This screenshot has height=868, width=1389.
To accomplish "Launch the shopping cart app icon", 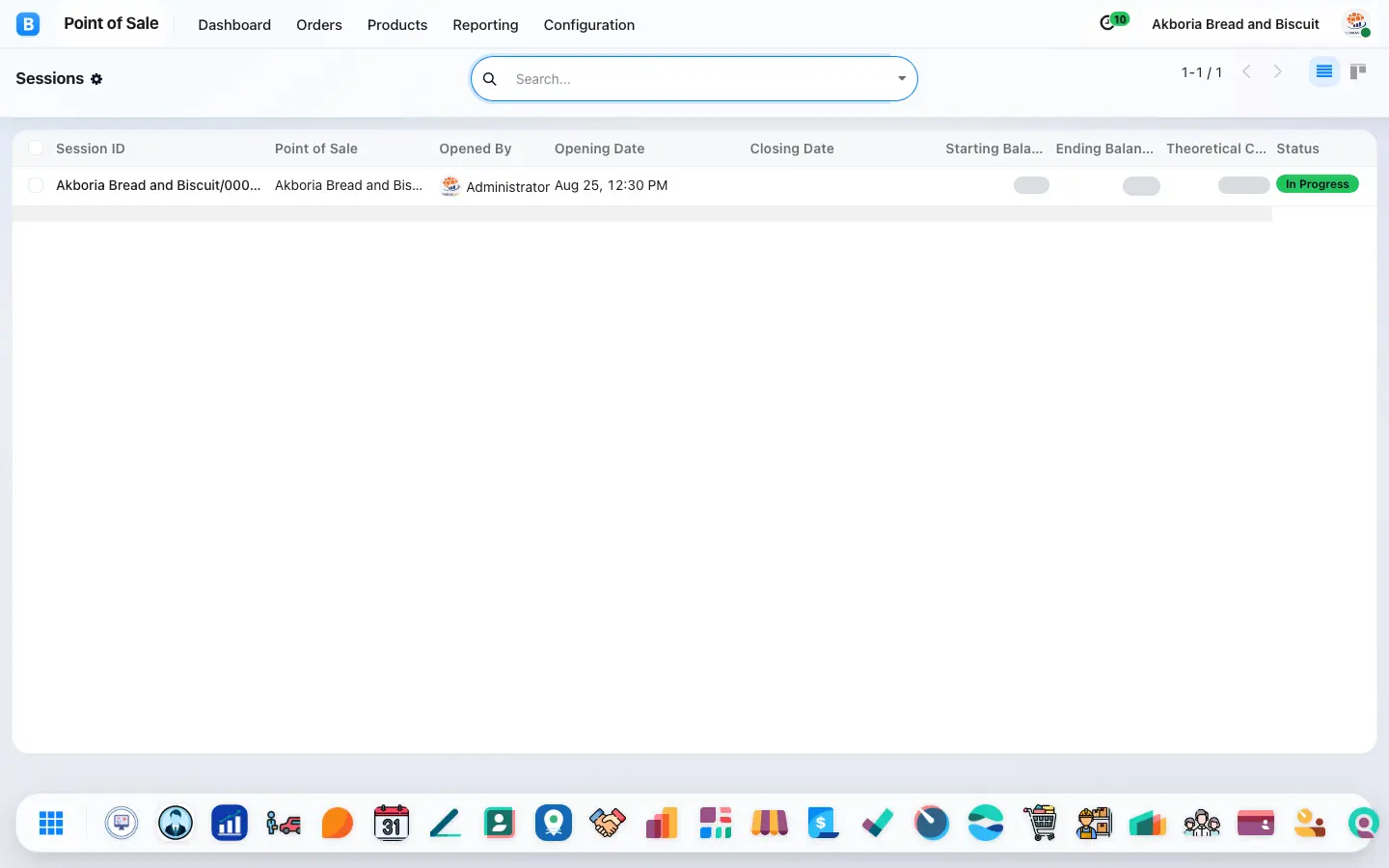I will click(x=1040, y=823).
